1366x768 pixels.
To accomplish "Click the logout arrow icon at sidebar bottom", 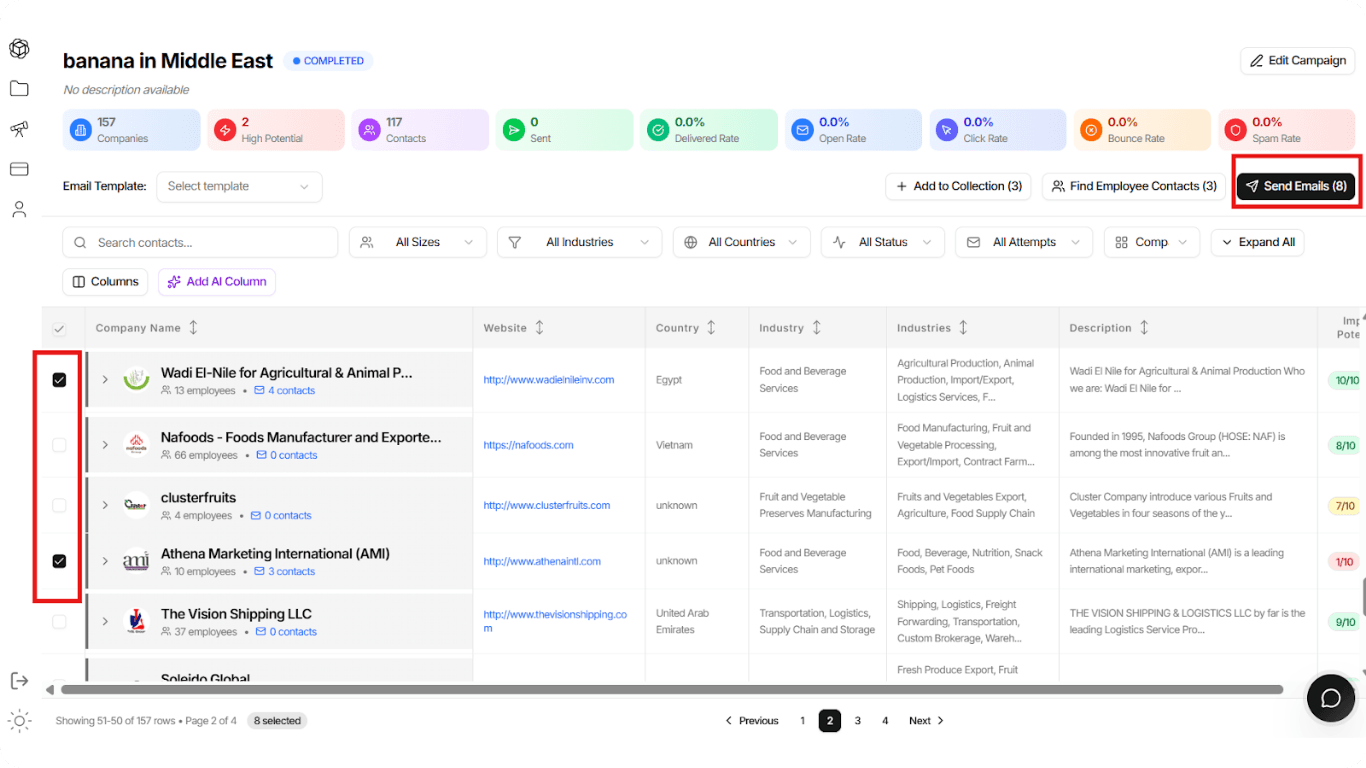I will point(19,681).
